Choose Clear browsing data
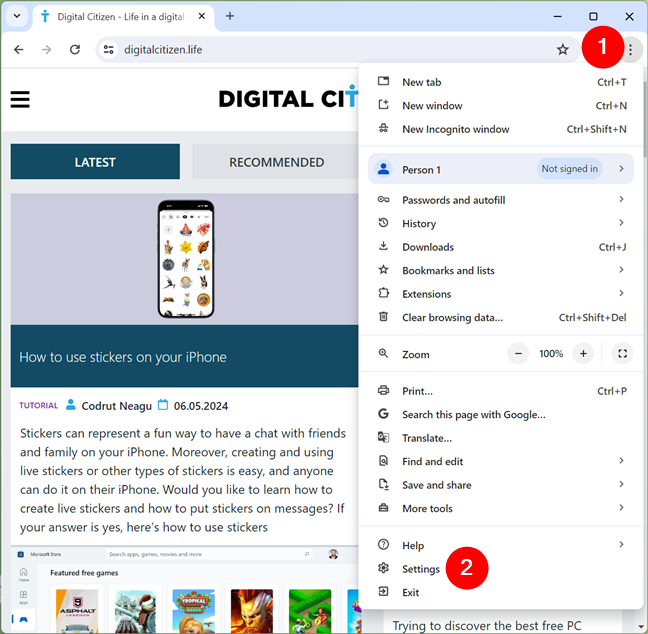Viewport: 648px width, 634px height. (x=501, y=317)
